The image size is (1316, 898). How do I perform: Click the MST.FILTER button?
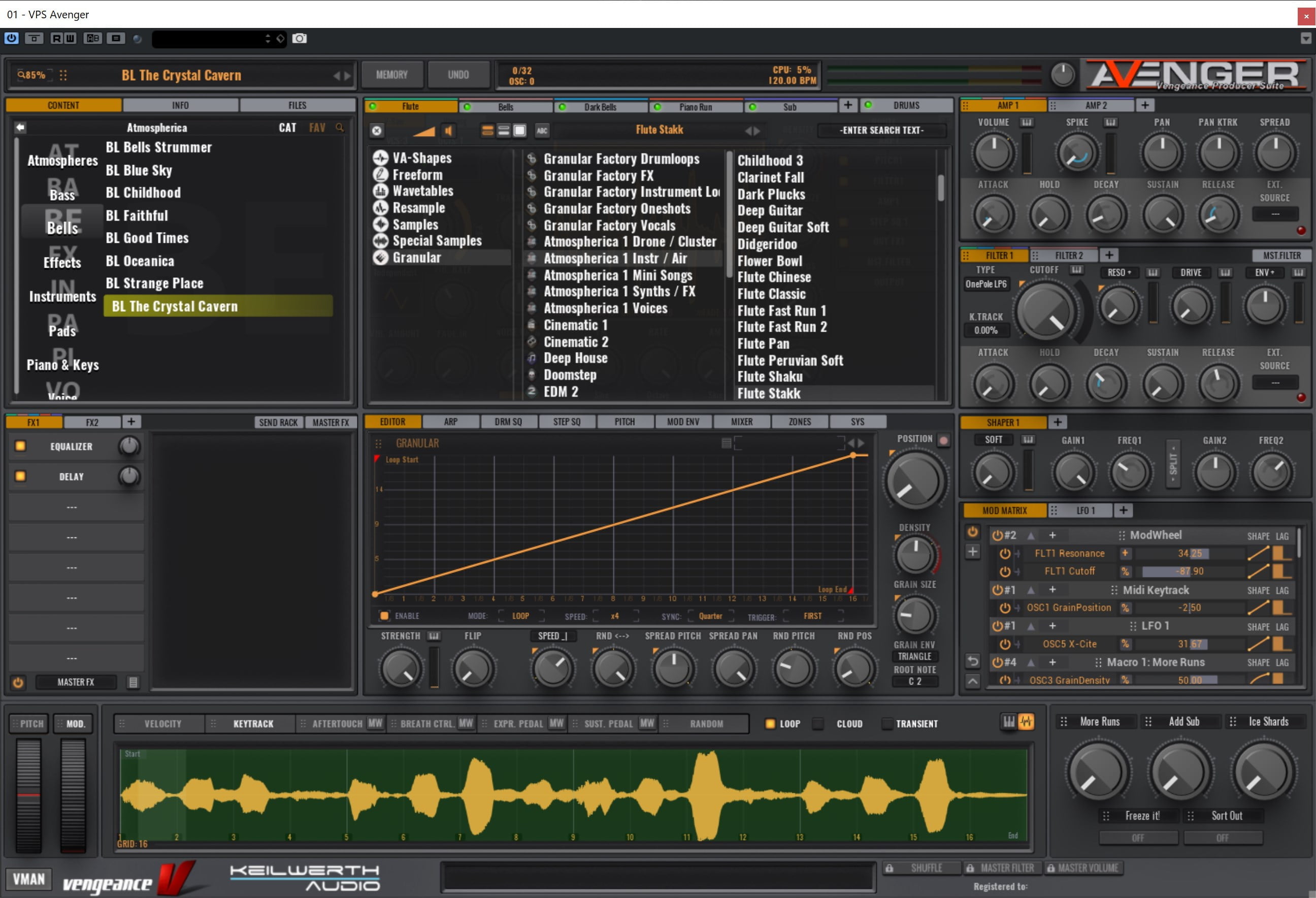1281,255
